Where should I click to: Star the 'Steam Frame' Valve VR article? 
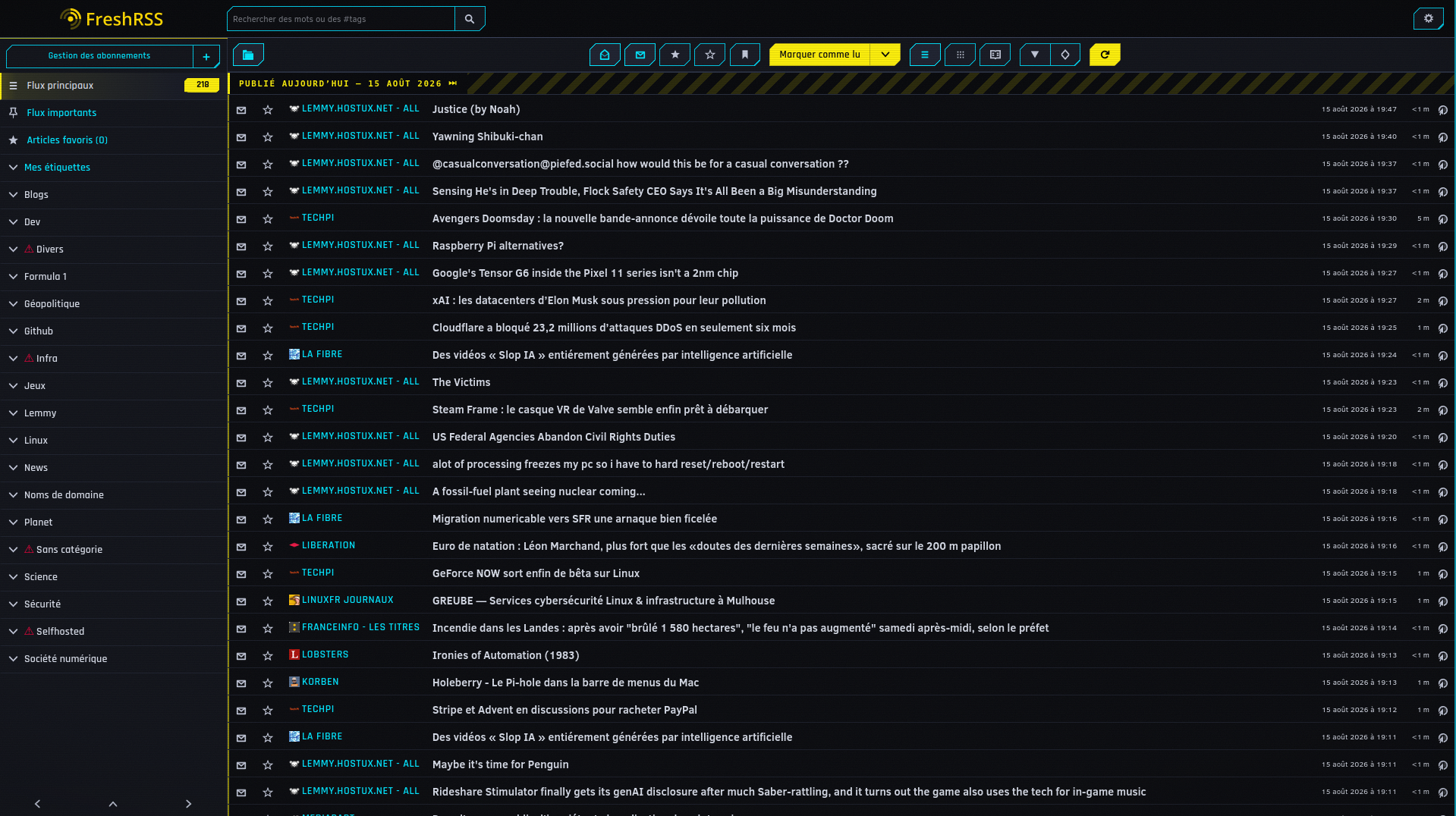268,410
